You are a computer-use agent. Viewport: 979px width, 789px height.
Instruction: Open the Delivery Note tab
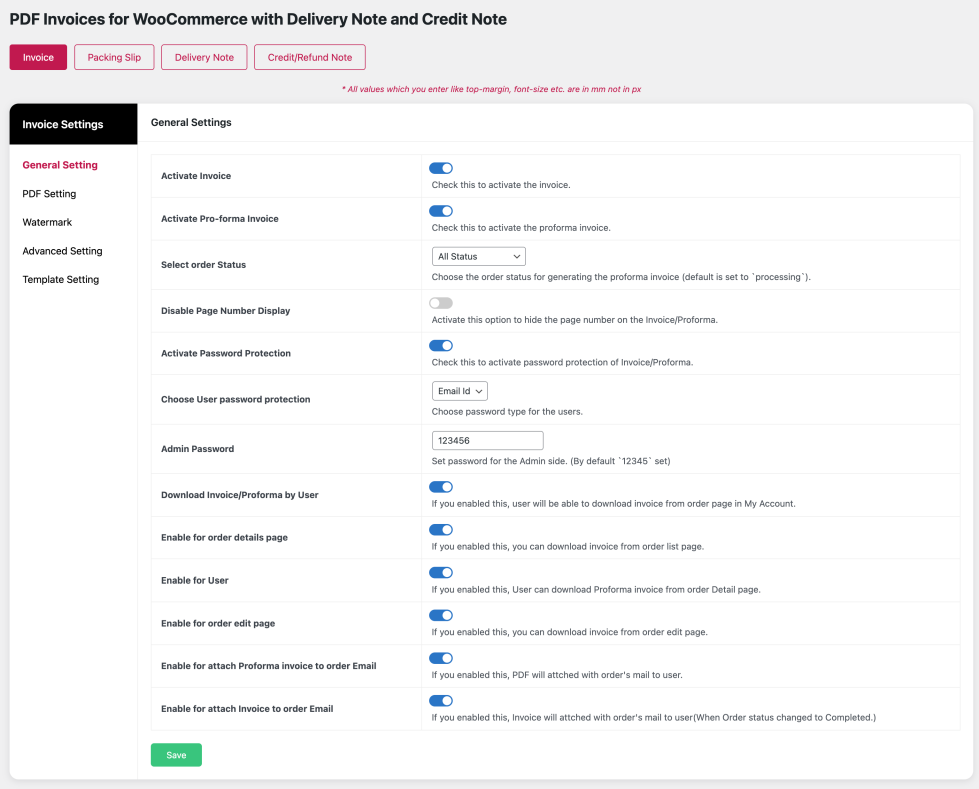tap(204, 58)
